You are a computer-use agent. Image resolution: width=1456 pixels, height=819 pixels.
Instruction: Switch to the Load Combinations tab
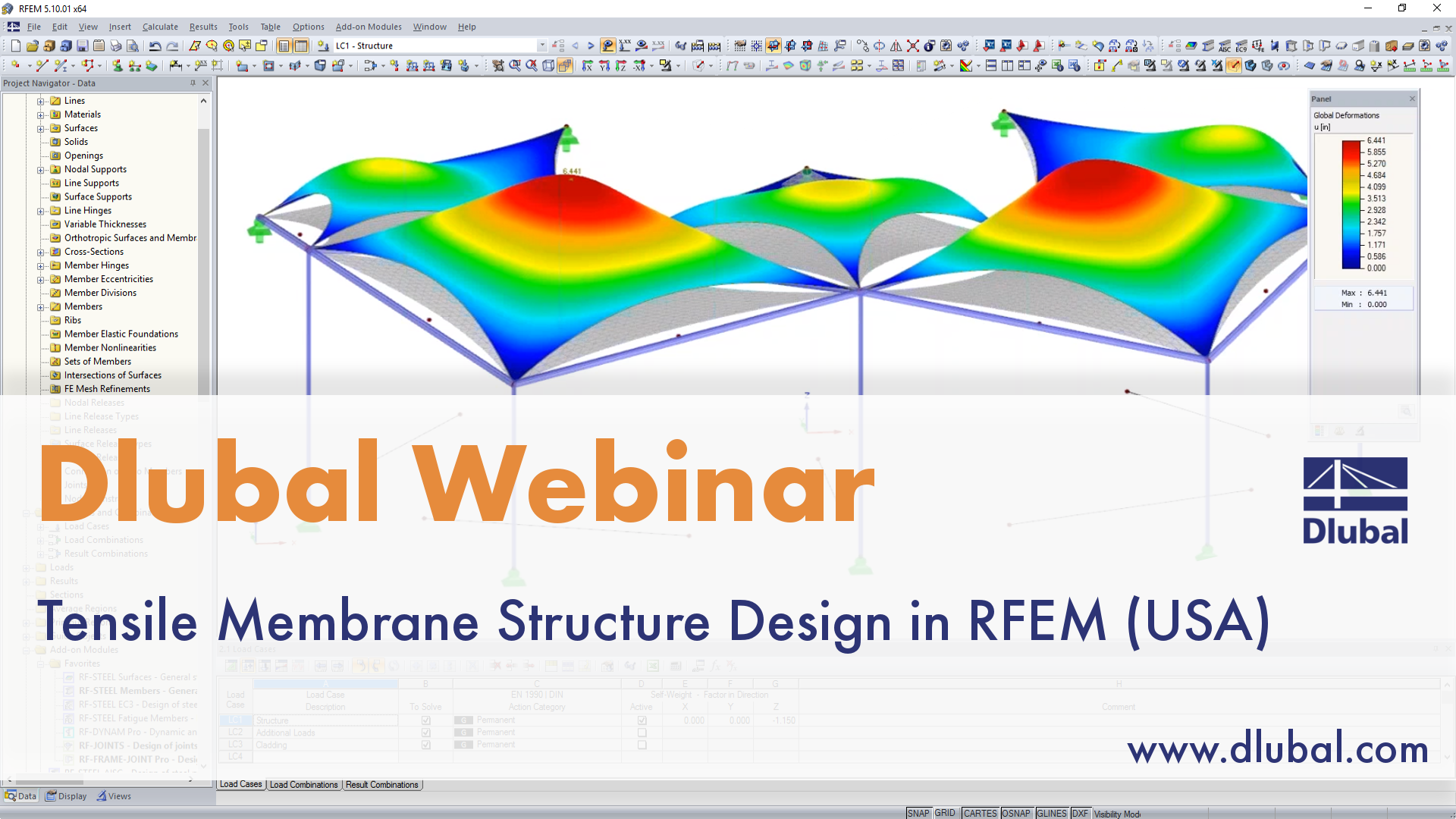click(304, 784)
